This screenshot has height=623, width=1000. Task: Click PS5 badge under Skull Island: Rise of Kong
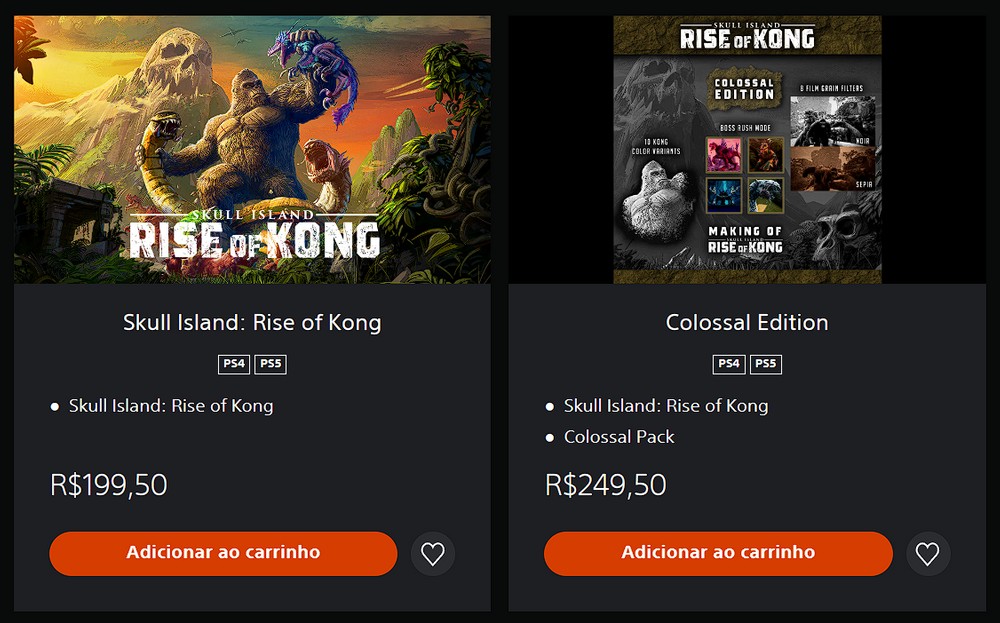click(270, 364)
